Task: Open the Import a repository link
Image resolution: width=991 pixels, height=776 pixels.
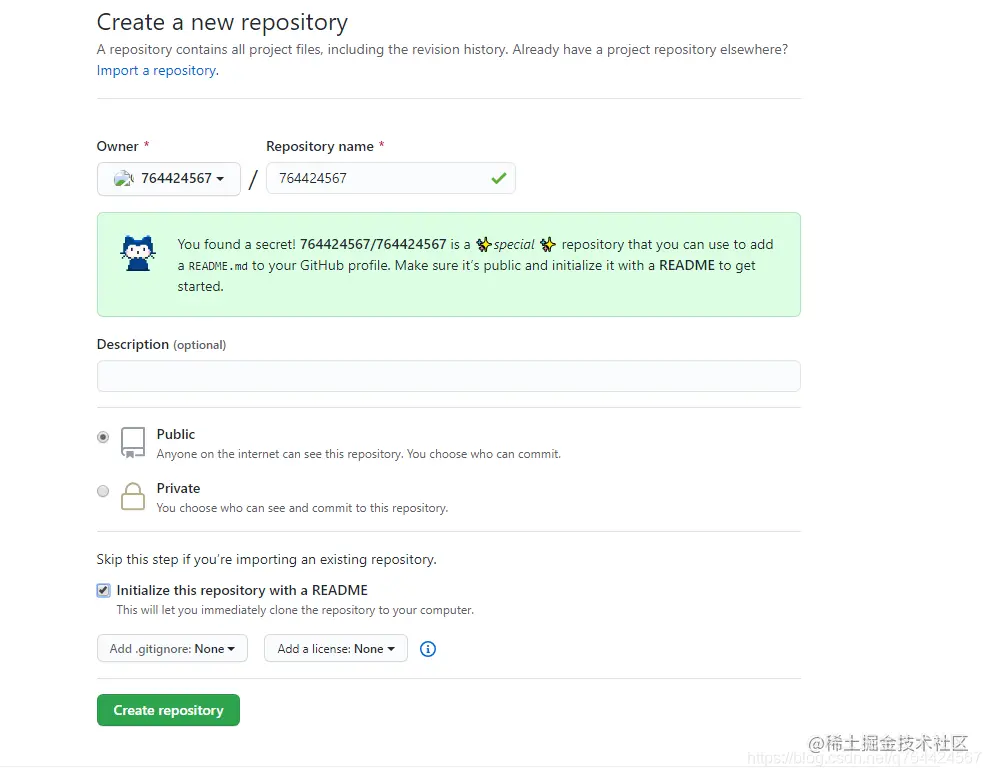Action: point(156,70)
